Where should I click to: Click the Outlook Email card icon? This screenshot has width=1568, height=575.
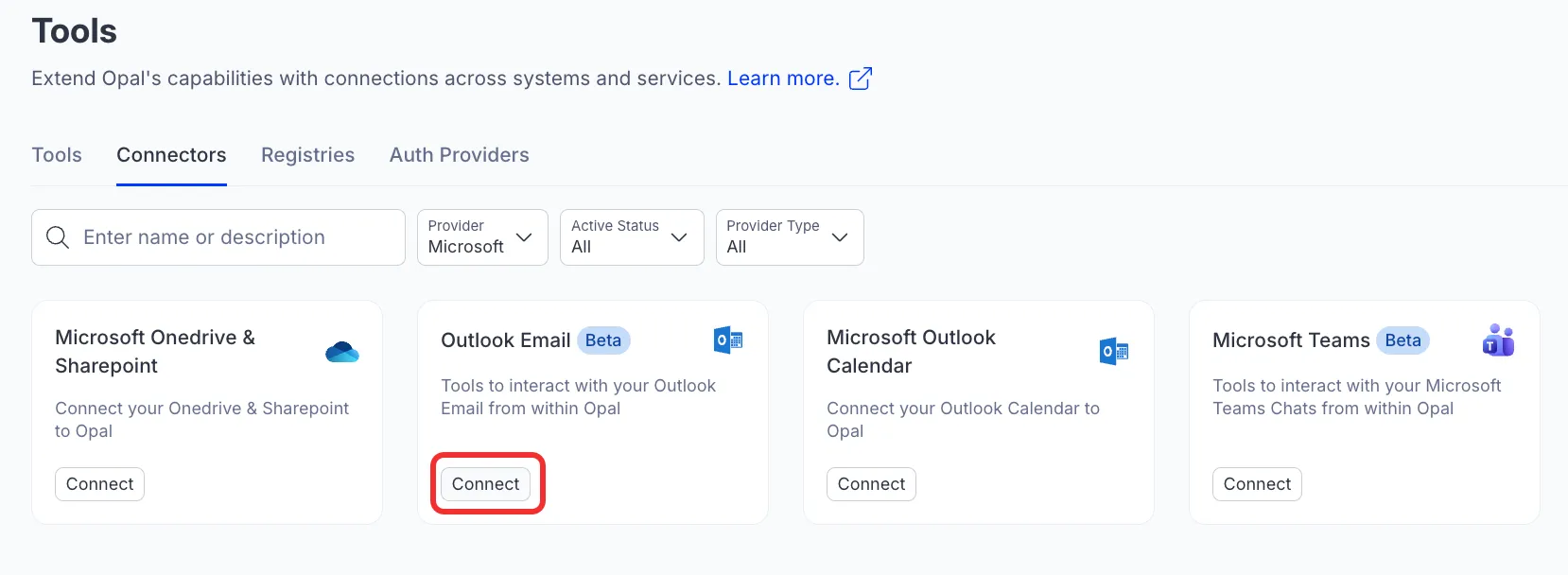point(728,340)
